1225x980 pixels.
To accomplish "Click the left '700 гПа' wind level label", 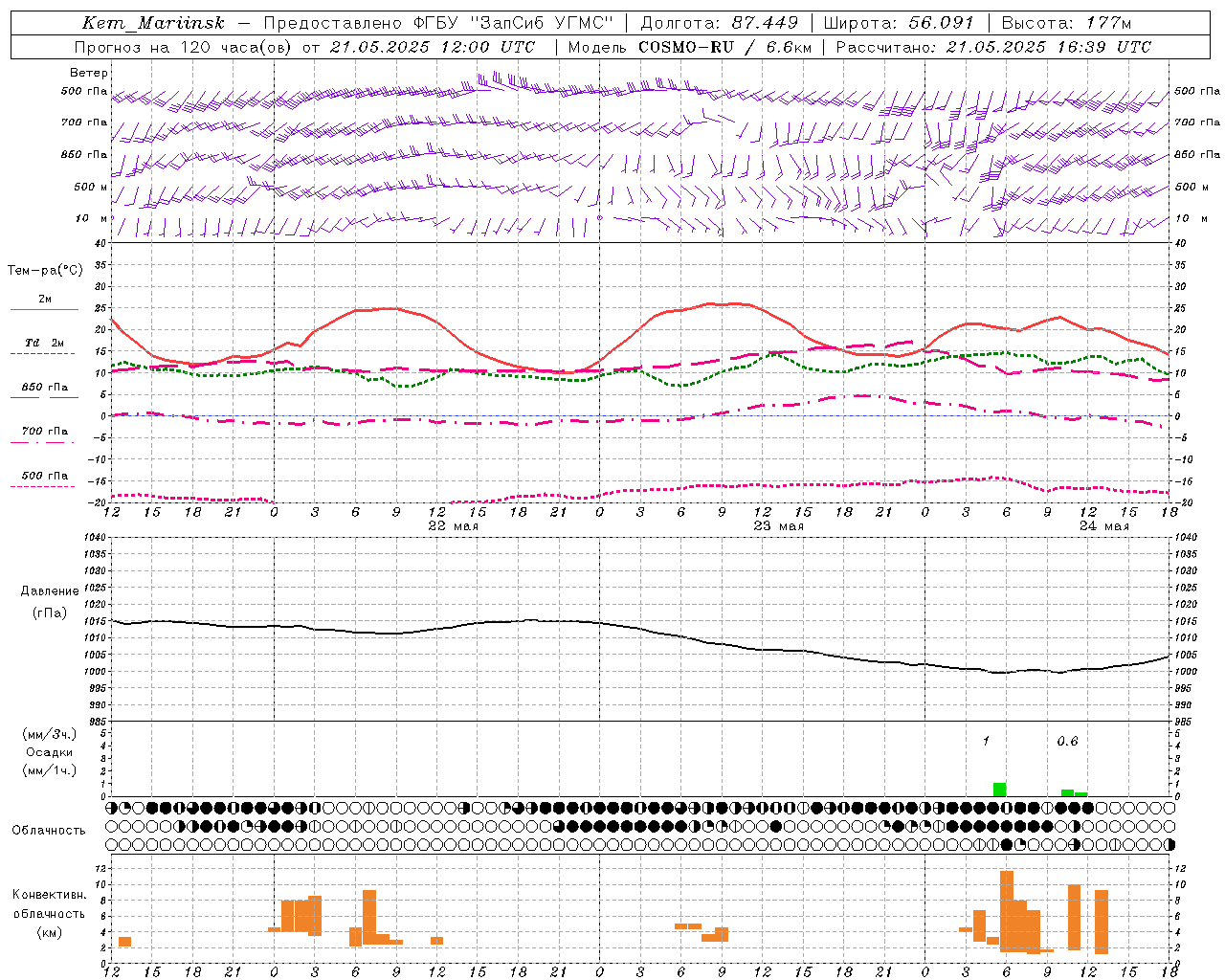I will pos(84,122).
